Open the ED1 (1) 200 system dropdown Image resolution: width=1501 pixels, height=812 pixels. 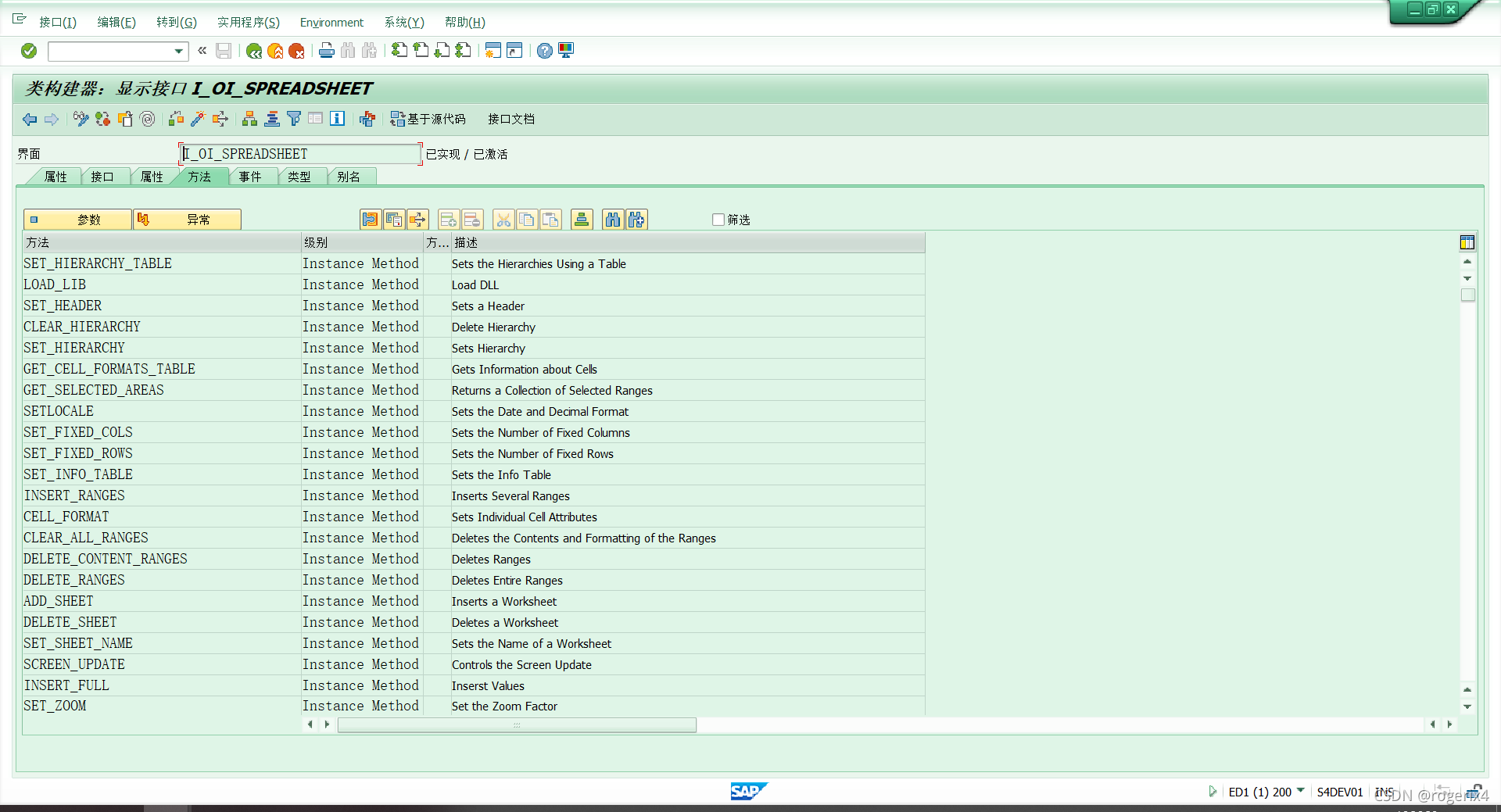(1300, 790)
